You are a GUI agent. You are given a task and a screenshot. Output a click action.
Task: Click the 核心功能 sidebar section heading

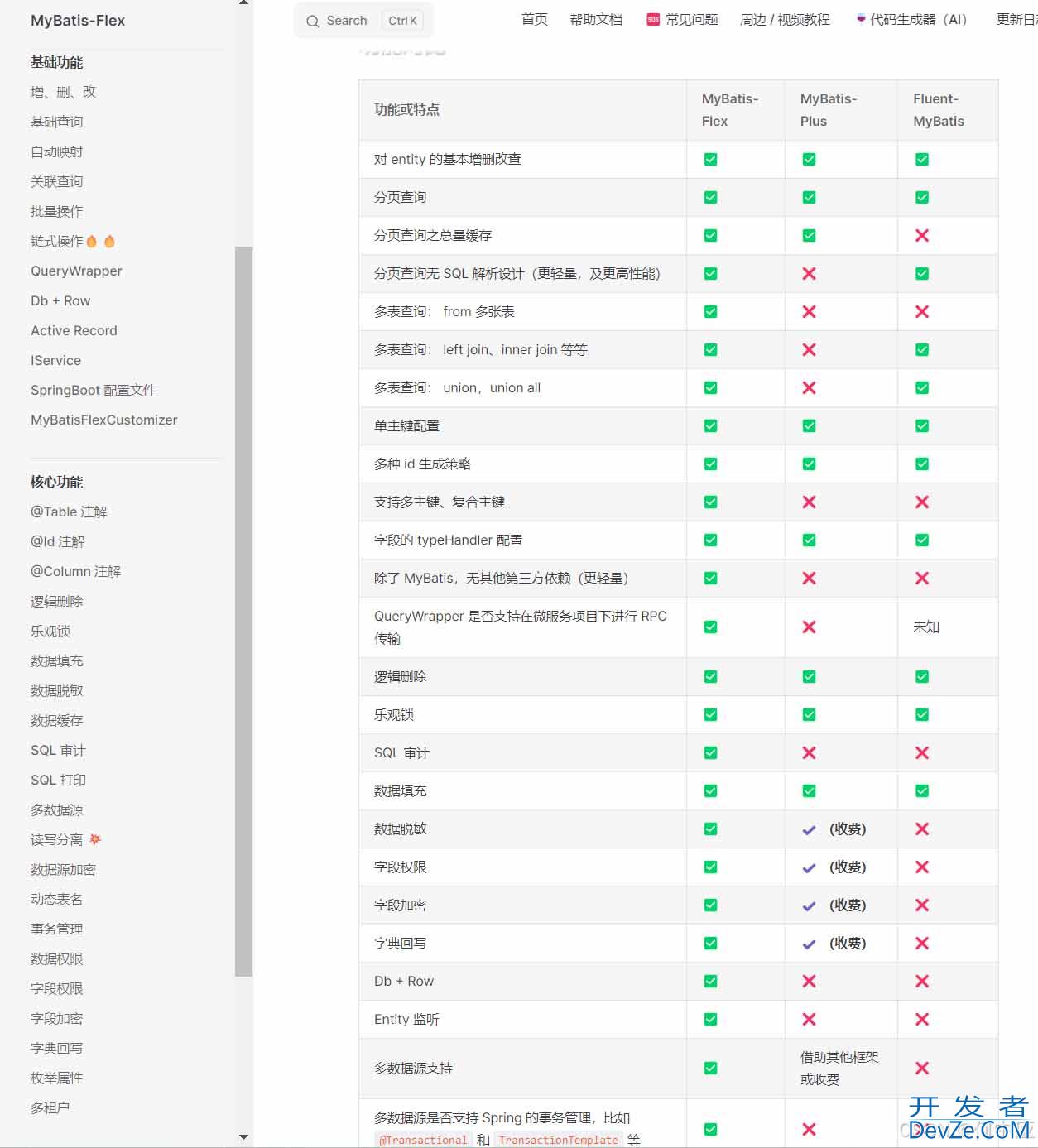point(56,482)
